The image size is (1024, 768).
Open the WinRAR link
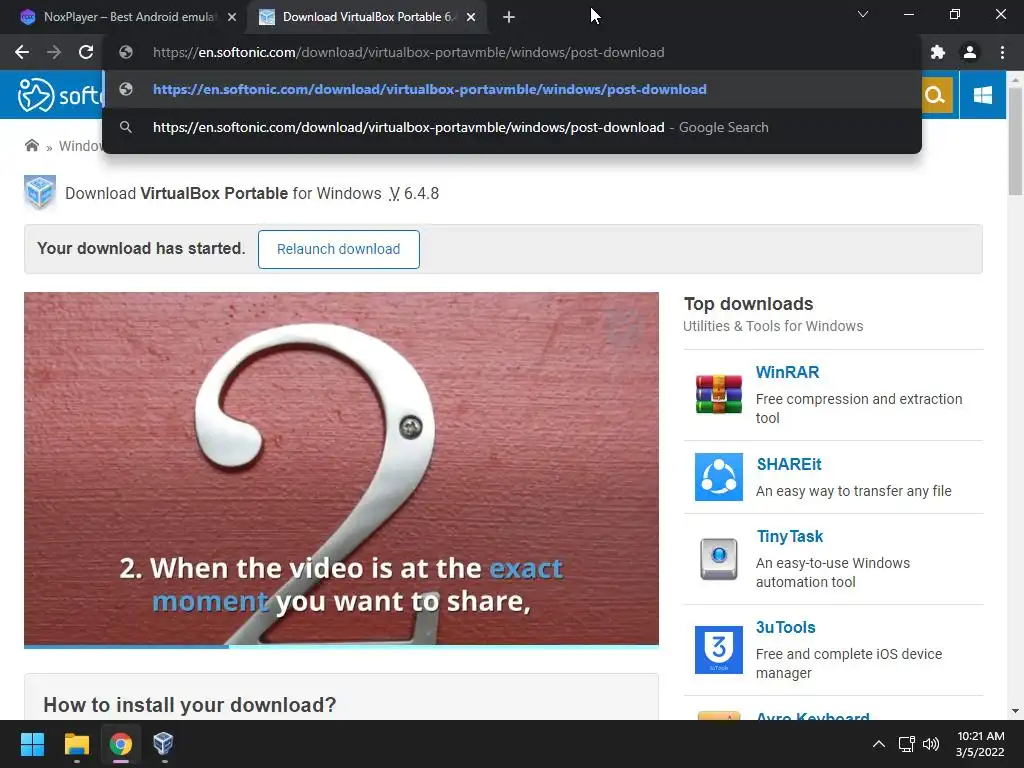point(787,372)
